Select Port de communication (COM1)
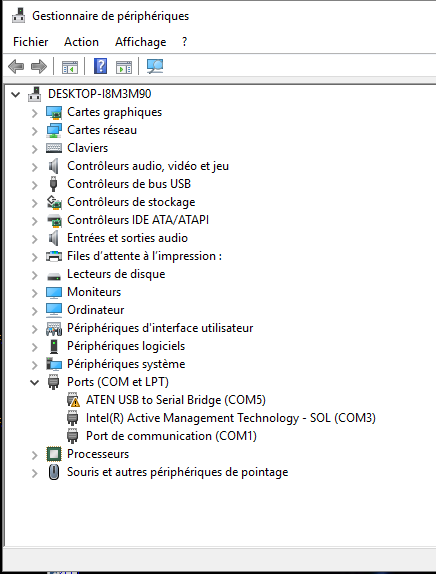Image resolution: width=436 pixels, height=574 pixels. coord(171,436)
